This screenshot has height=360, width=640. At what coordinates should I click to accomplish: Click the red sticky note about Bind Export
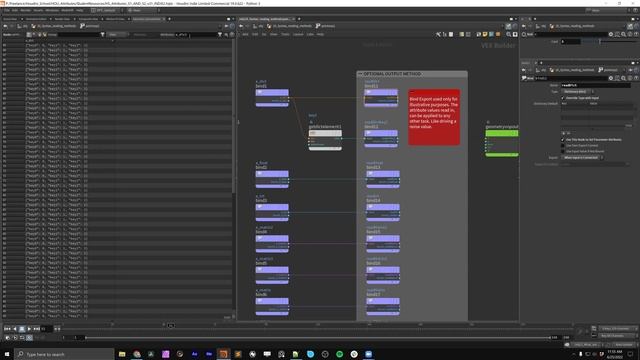(434, 117)
